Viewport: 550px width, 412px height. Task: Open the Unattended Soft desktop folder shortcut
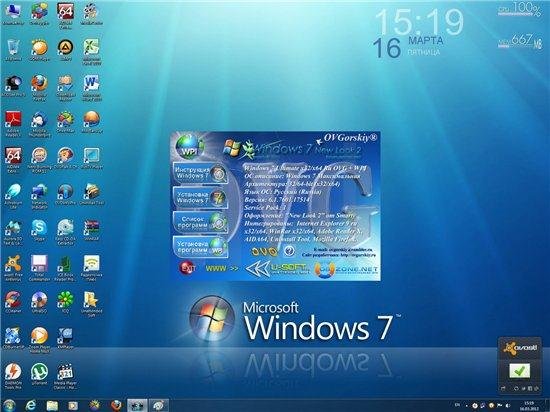click(91, 303)
